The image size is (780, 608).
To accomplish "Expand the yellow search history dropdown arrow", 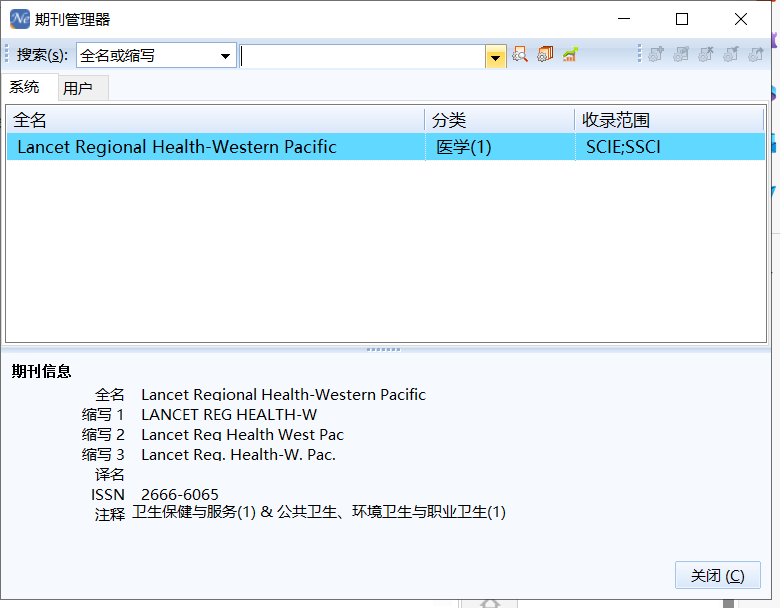I will coord(495,56).
